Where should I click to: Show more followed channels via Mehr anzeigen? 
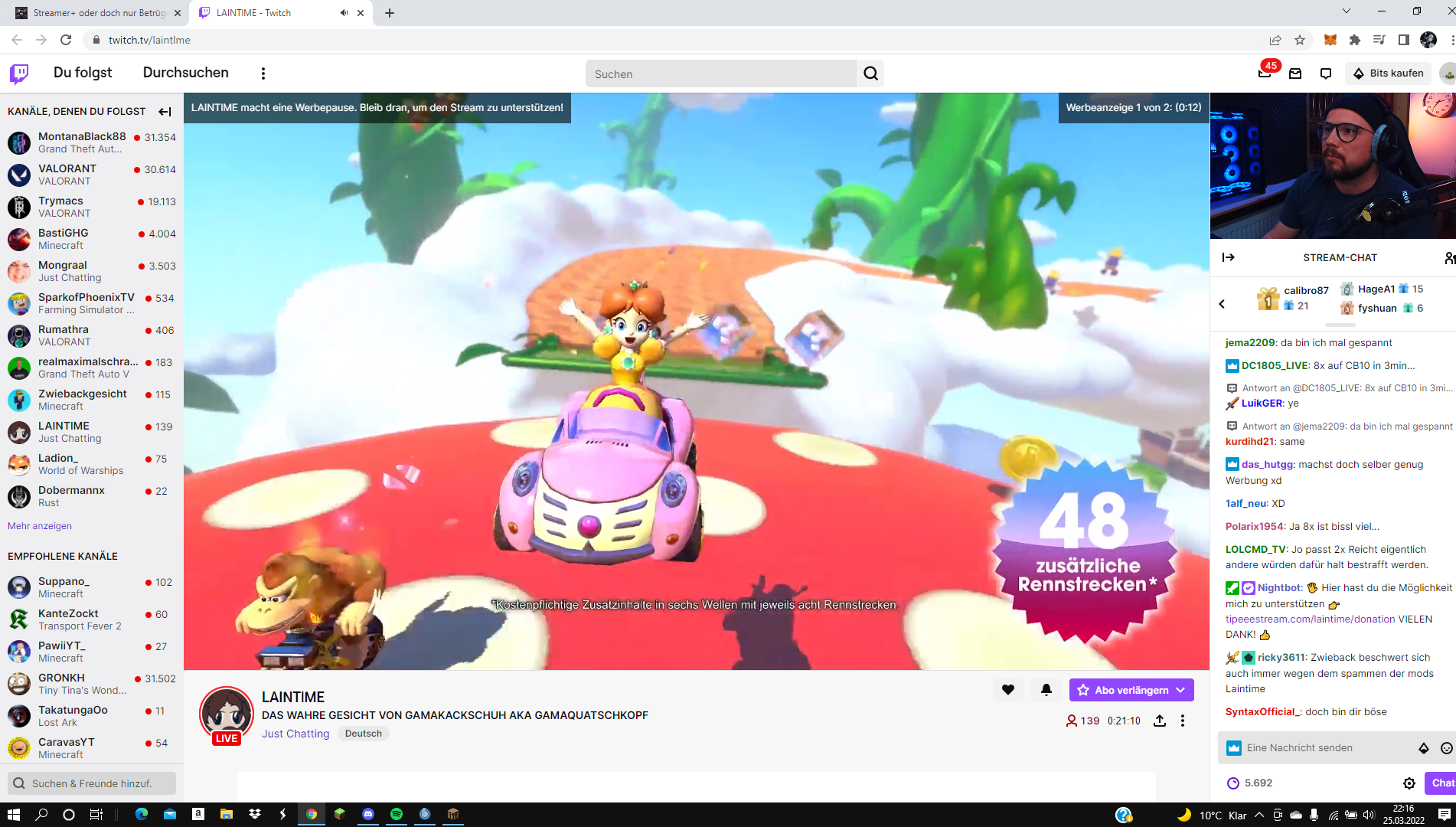pyautogui.click(x=40, y=526)
